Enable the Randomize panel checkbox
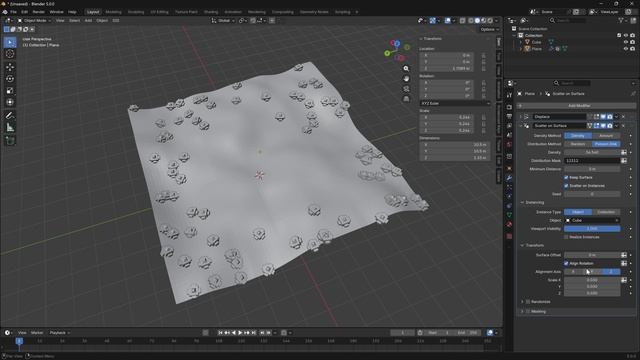 click(x=528, y=302)
